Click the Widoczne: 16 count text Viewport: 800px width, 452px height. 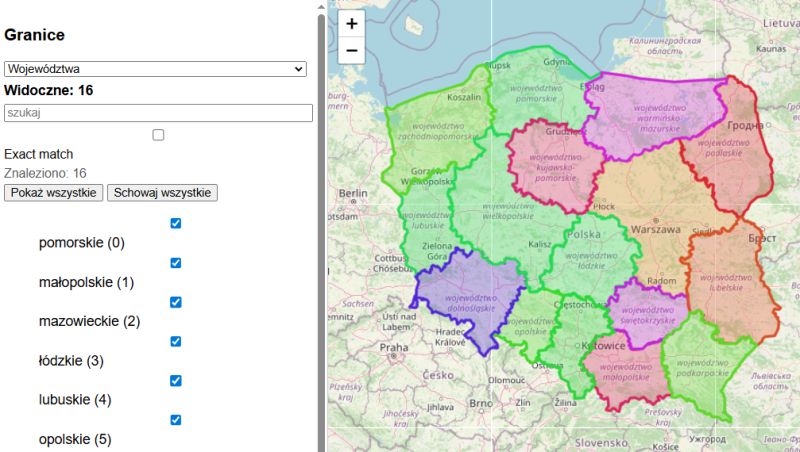48,90
